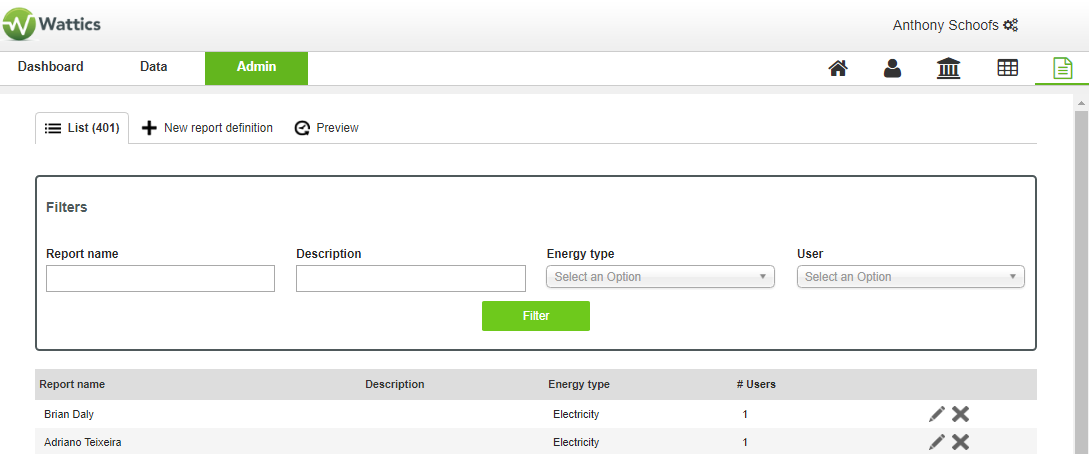The image size is (1089, 454).
Task: Delete the Brian Daly report
Action: coord(960,414)
